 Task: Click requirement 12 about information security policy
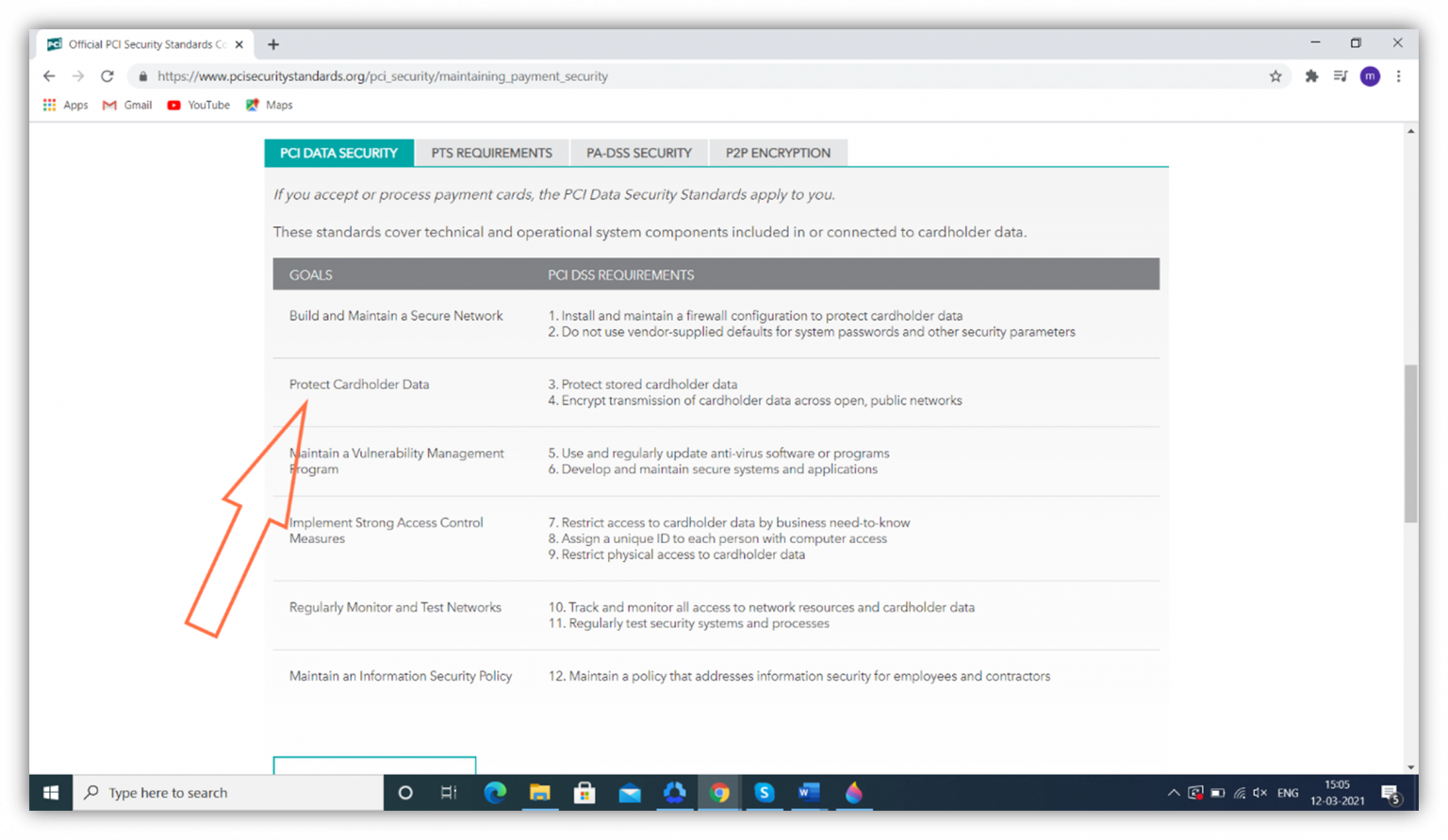799,677
